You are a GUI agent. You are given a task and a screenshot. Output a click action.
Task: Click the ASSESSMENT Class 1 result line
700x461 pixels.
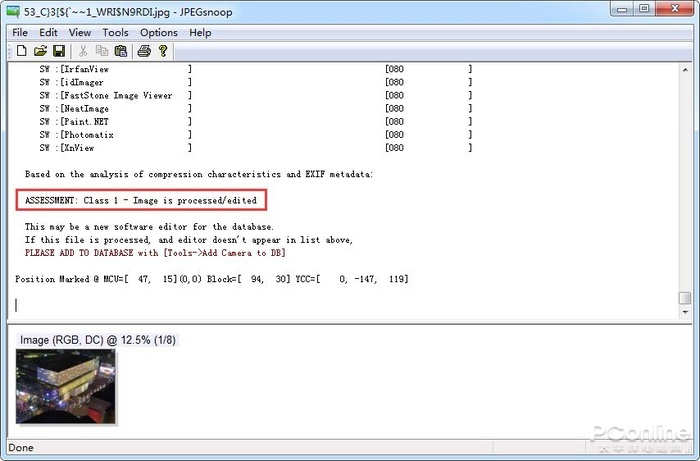[140, 201]
